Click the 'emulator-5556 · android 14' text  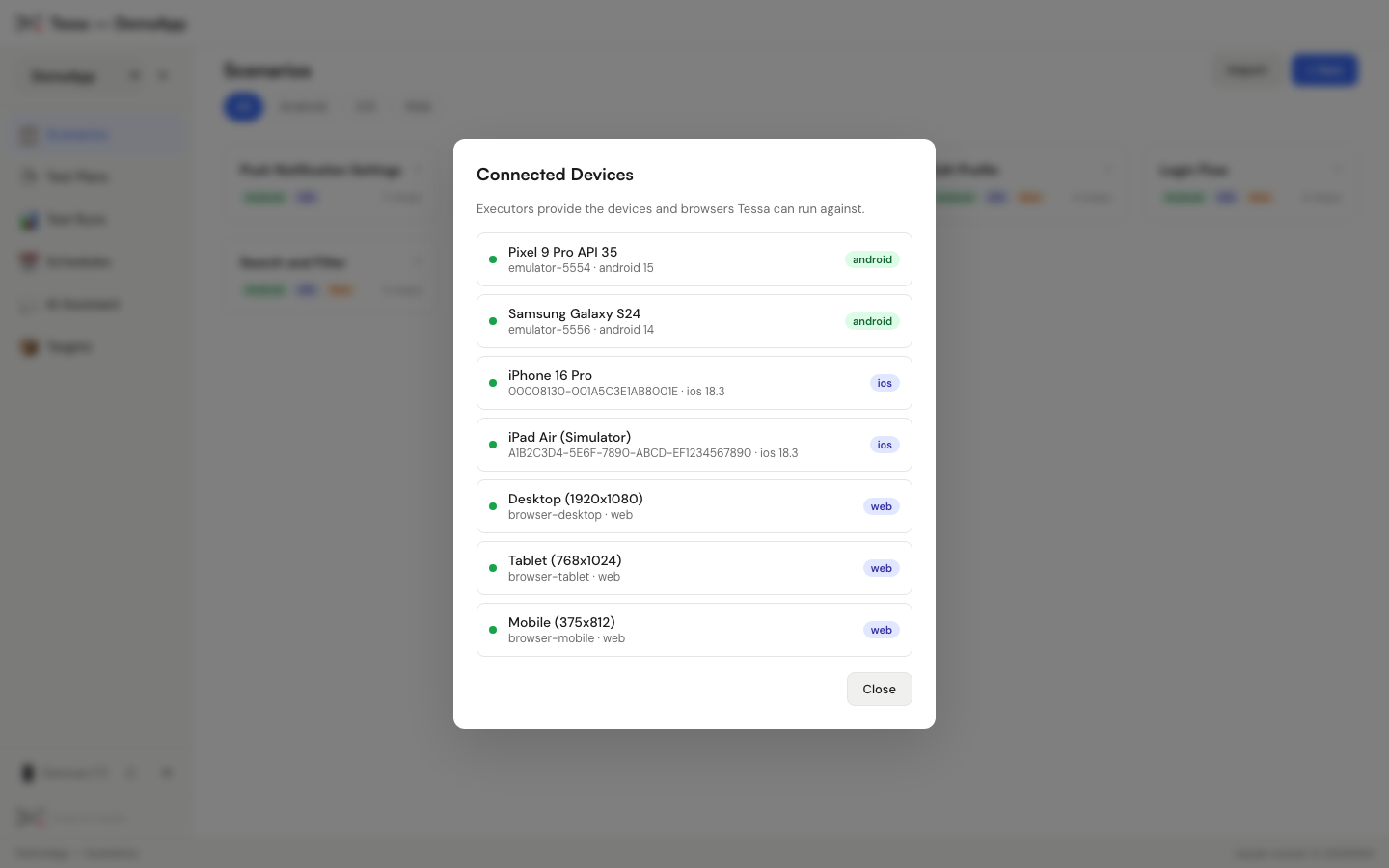point(581,330)
